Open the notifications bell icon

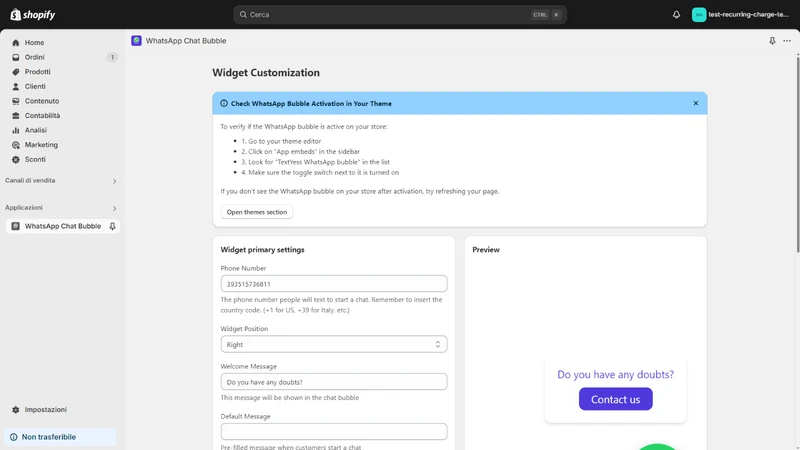(676, 15)
